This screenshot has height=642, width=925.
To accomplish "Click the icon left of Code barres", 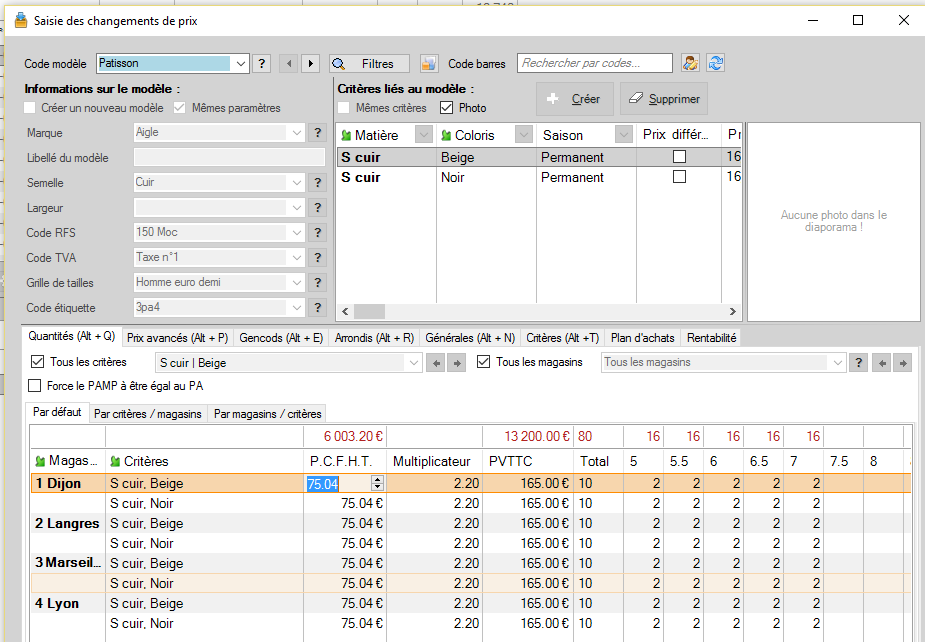I will point(429,64).
